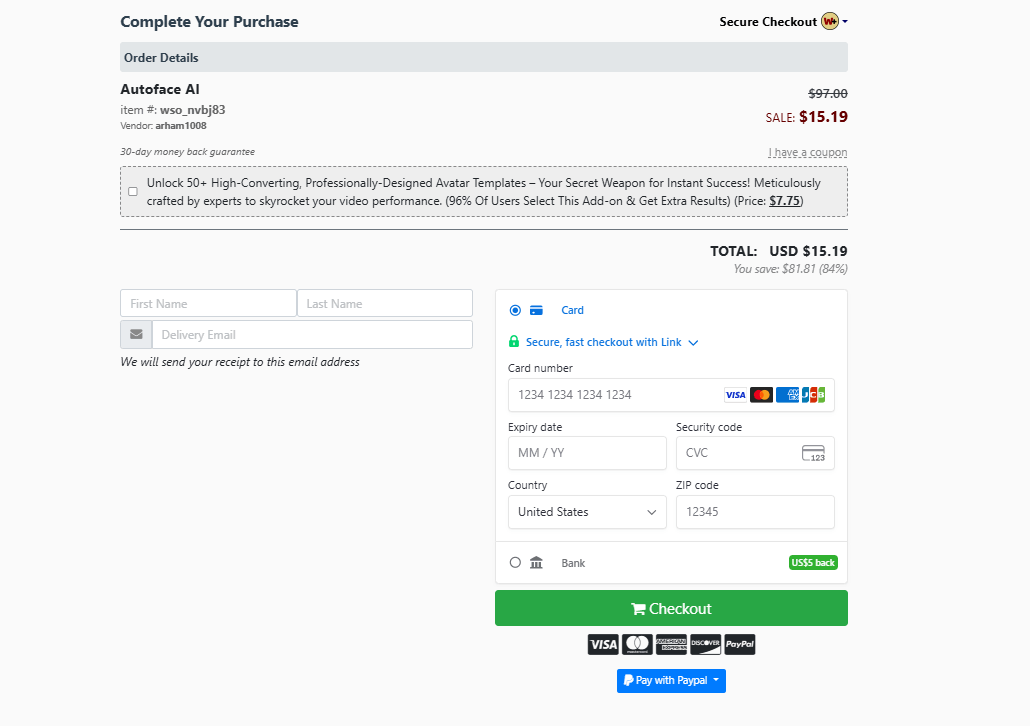Select the Bank payment radio button
The image size is (1030, 726).
(515, 562)
